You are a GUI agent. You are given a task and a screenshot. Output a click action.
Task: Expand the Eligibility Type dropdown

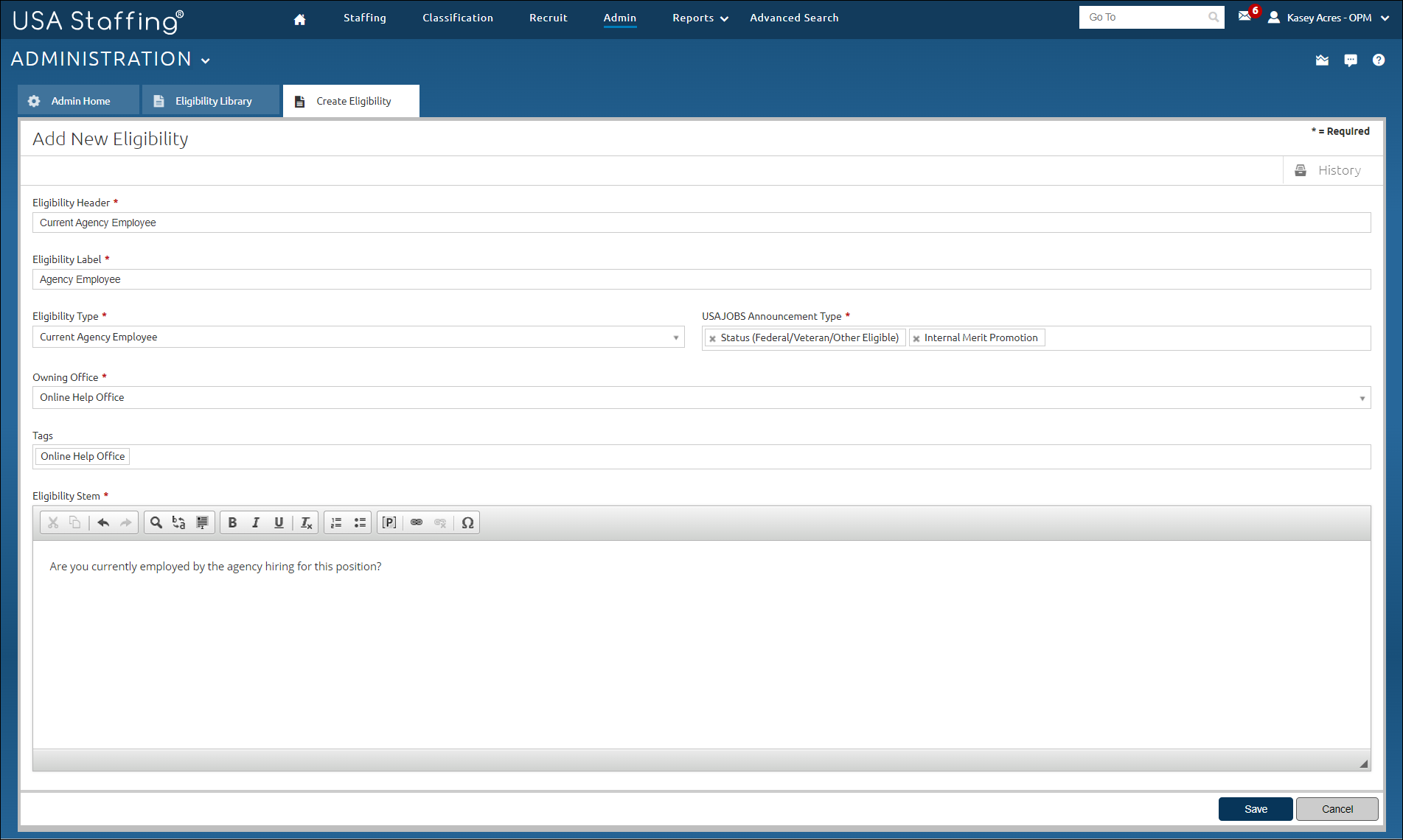click(675, 337)
